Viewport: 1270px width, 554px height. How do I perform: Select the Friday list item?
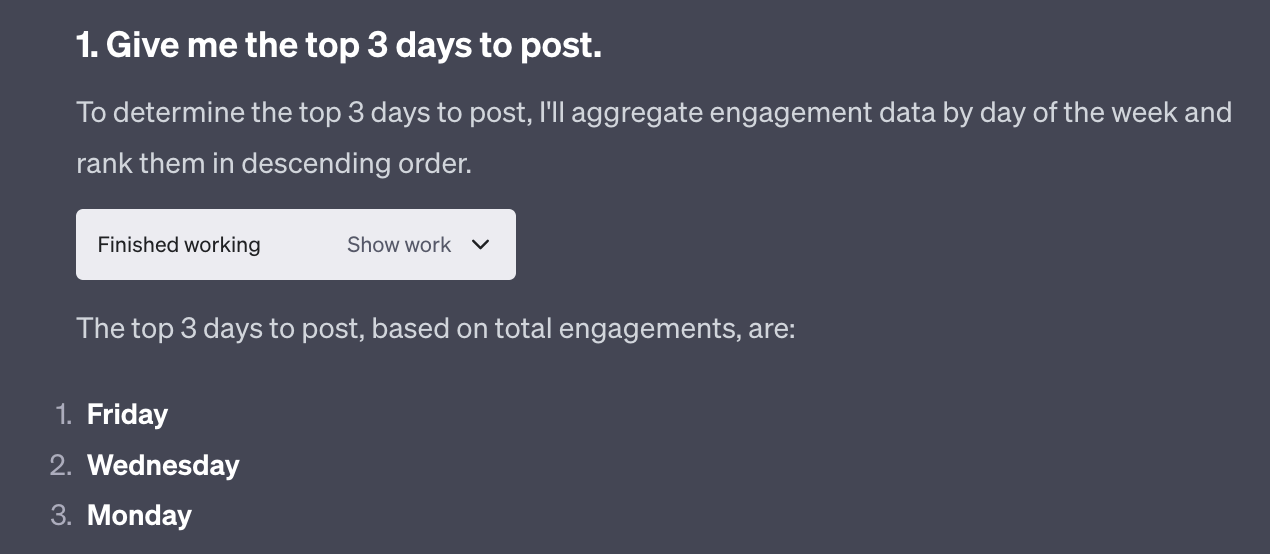coord(127,415)
